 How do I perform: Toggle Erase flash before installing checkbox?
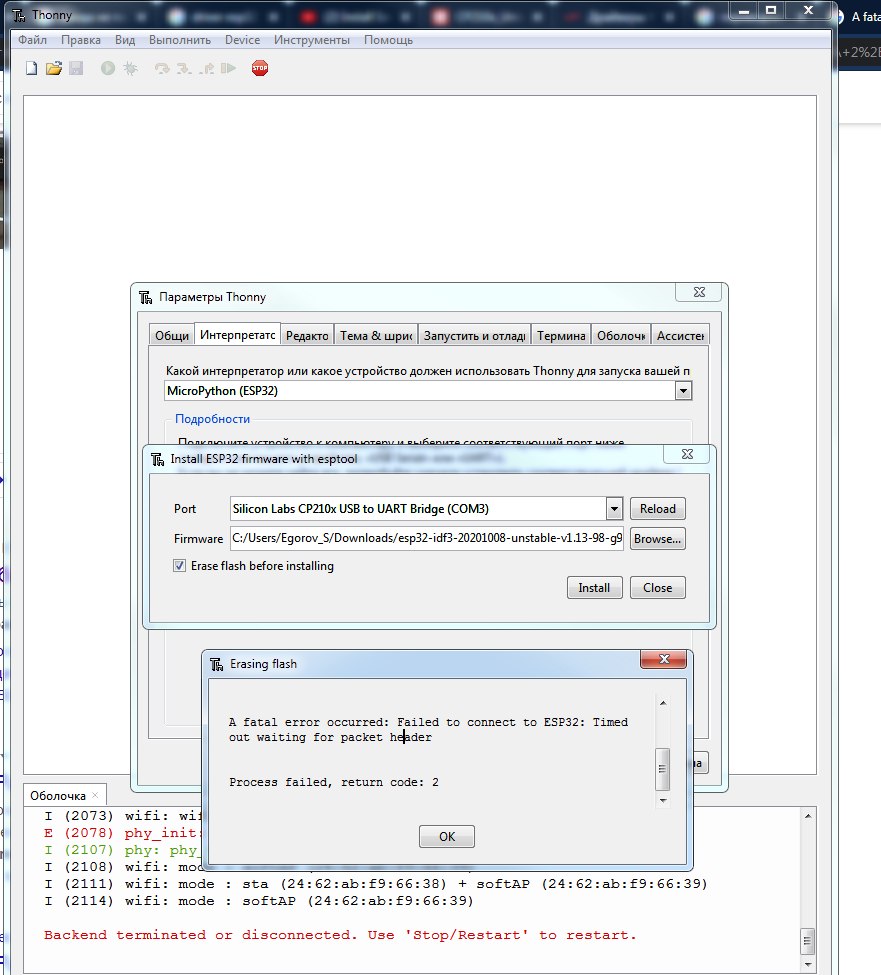(x=179, y=566)
